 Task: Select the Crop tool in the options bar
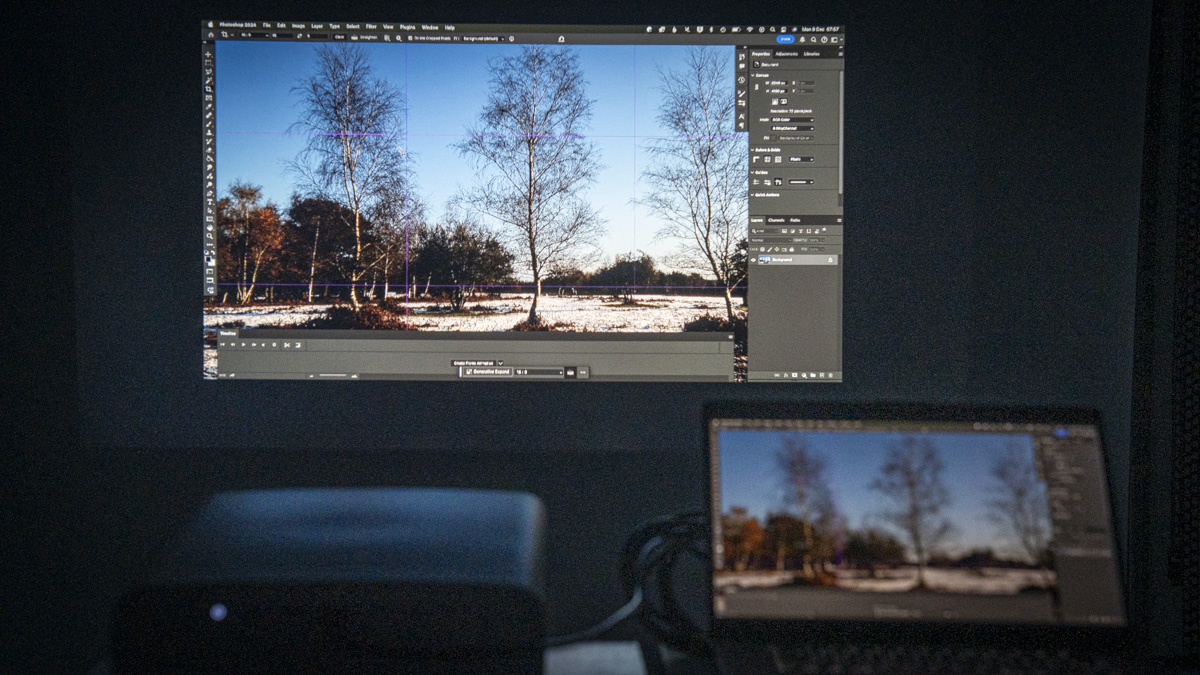[225, 35]
